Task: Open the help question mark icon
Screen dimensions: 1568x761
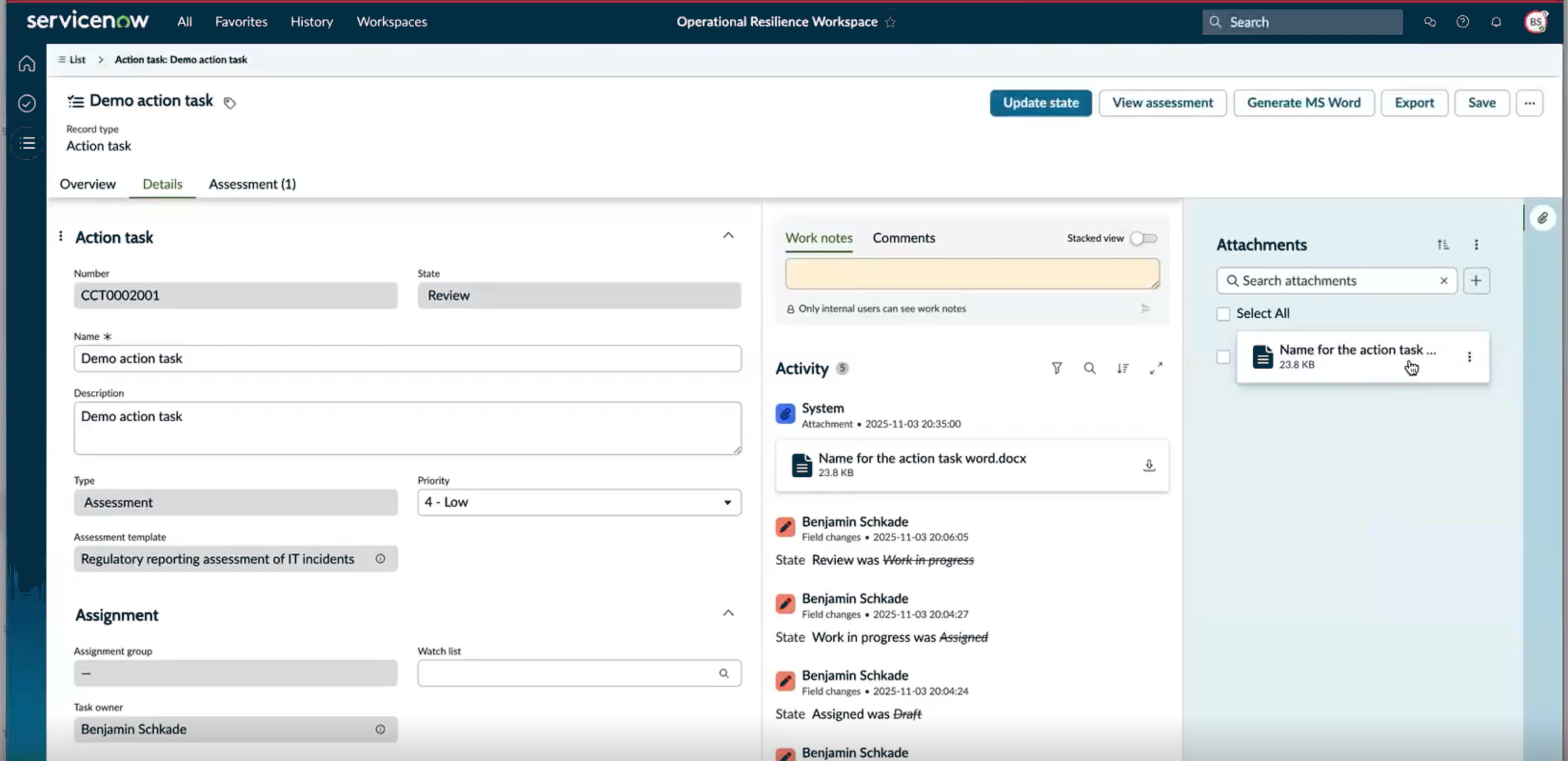Action: [1463, 22]
